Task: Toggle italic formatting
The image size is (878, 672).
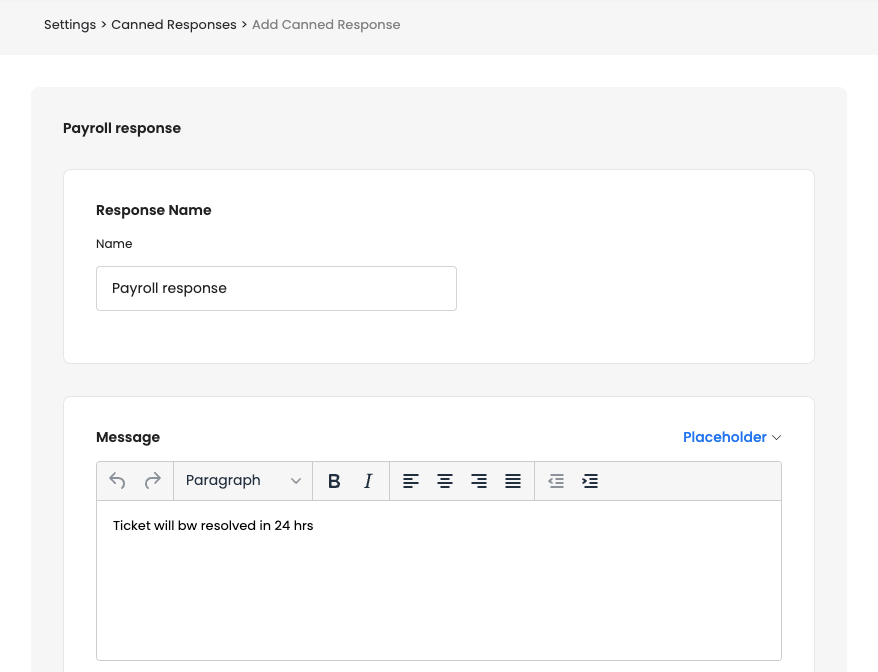Action: pyautogui.click(x=368, y=481)
